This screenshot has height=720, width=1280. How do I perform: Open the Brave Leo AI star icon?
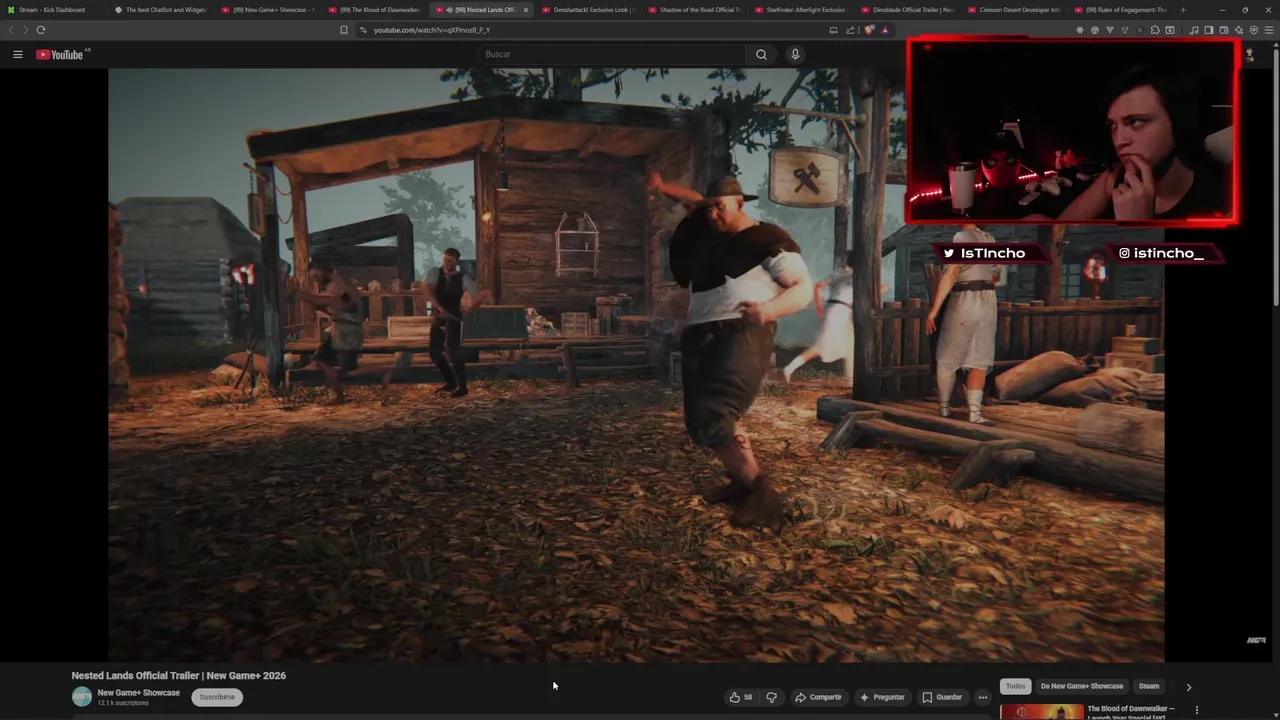(1238, 30)
